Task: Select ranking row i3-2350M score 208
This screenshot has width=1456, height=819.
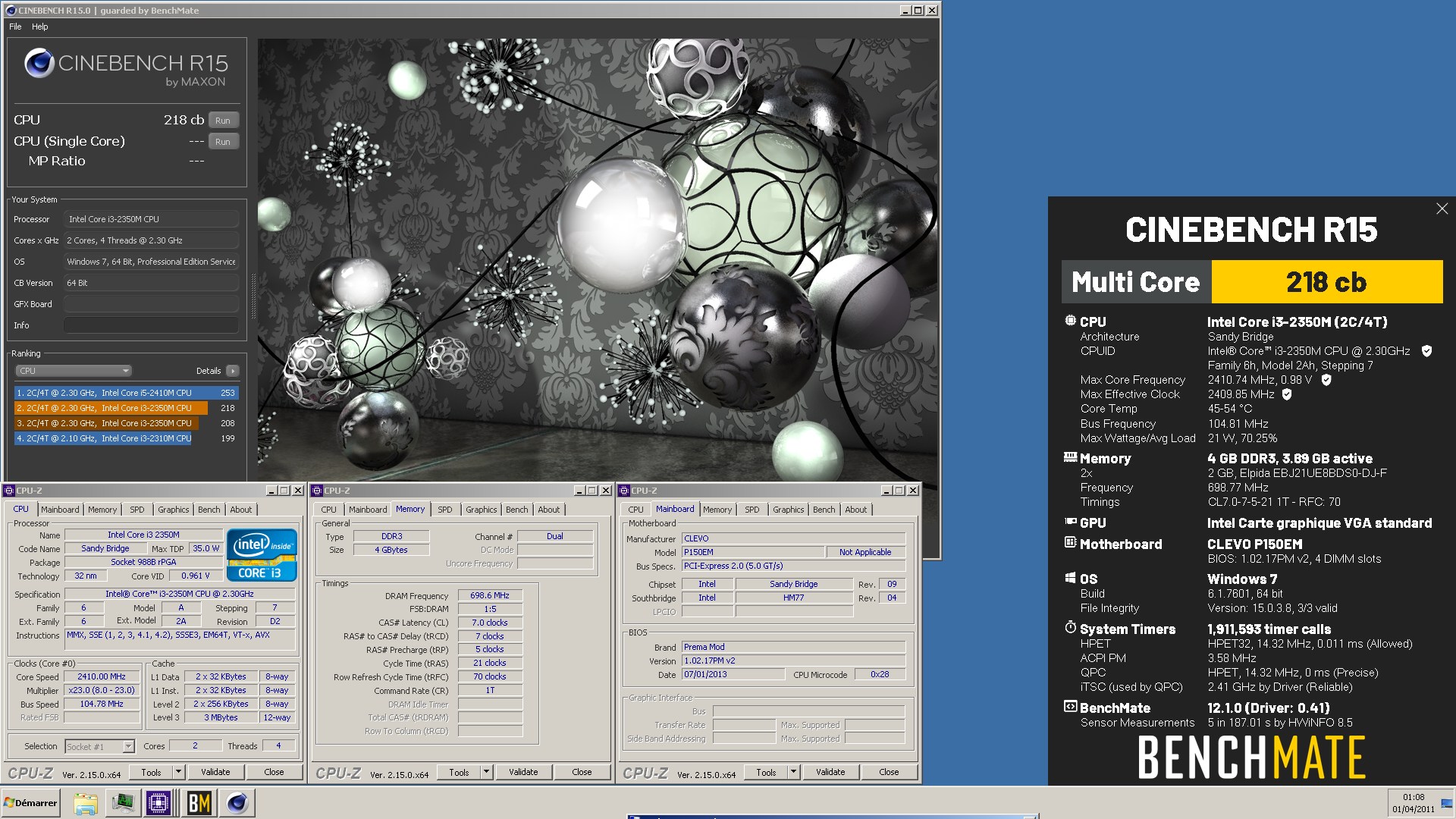Action: coord(127,423)
